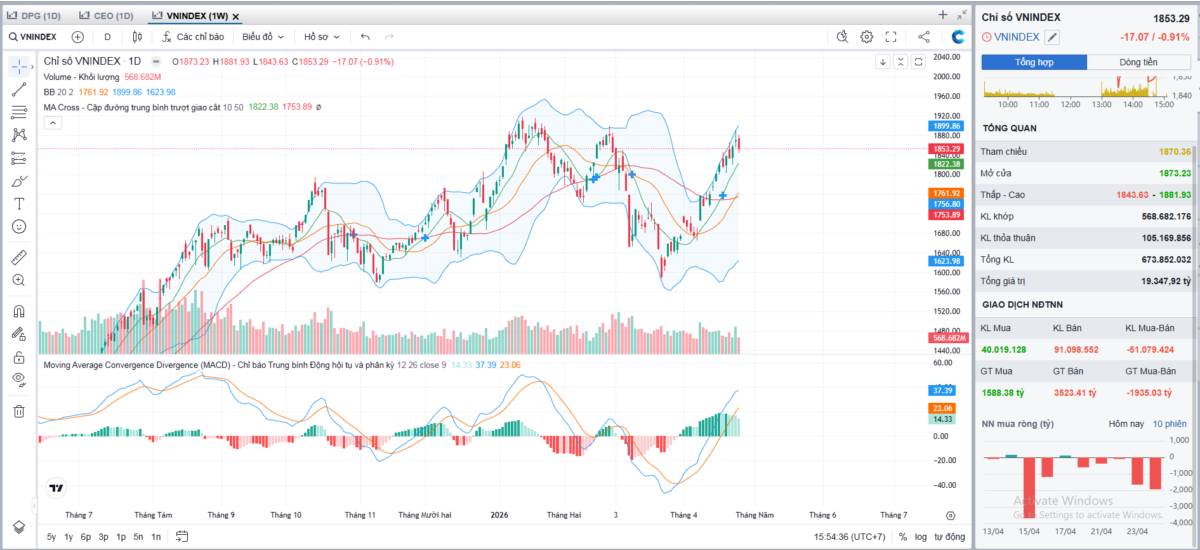
Task: Click the redo arrow
Action: coord(389,37)
